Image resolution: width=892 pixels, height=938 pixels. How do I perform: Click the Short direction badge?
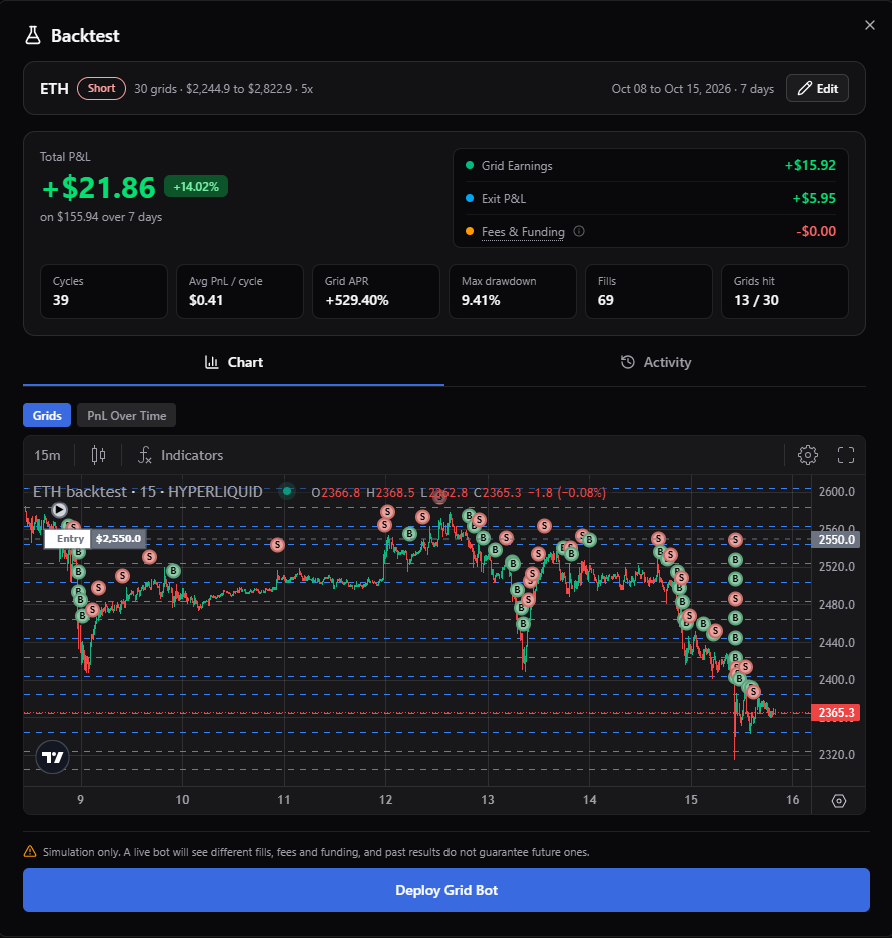tap(101, 89)
